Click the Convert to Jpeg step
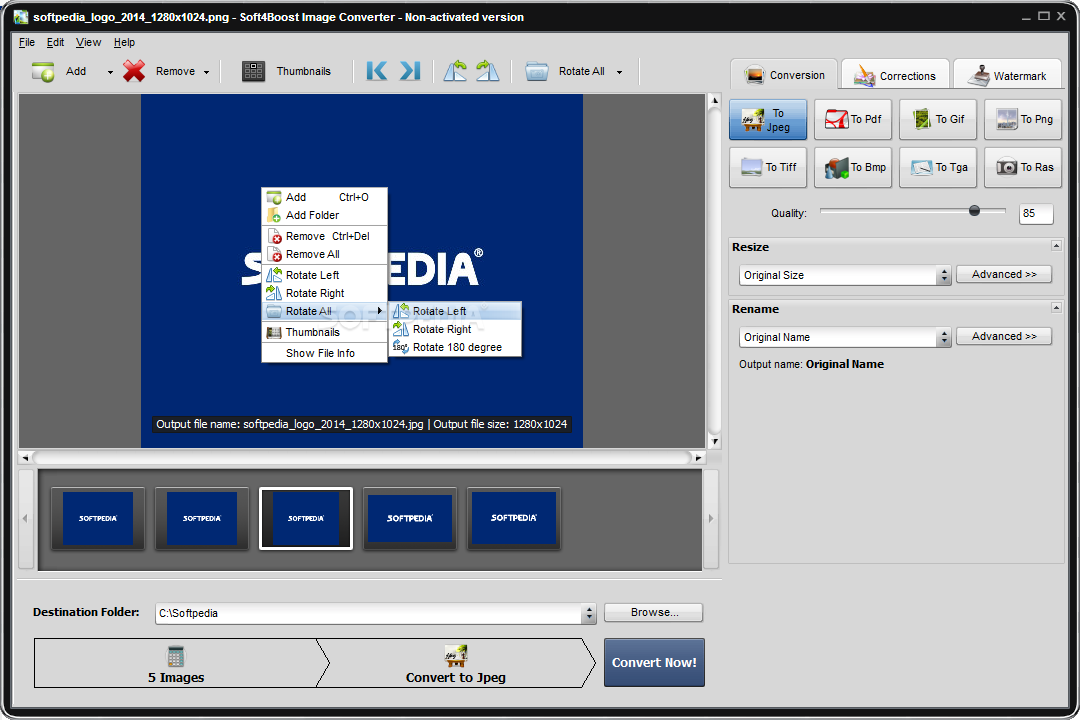The image size is (1080, 720). coord(455,664)
